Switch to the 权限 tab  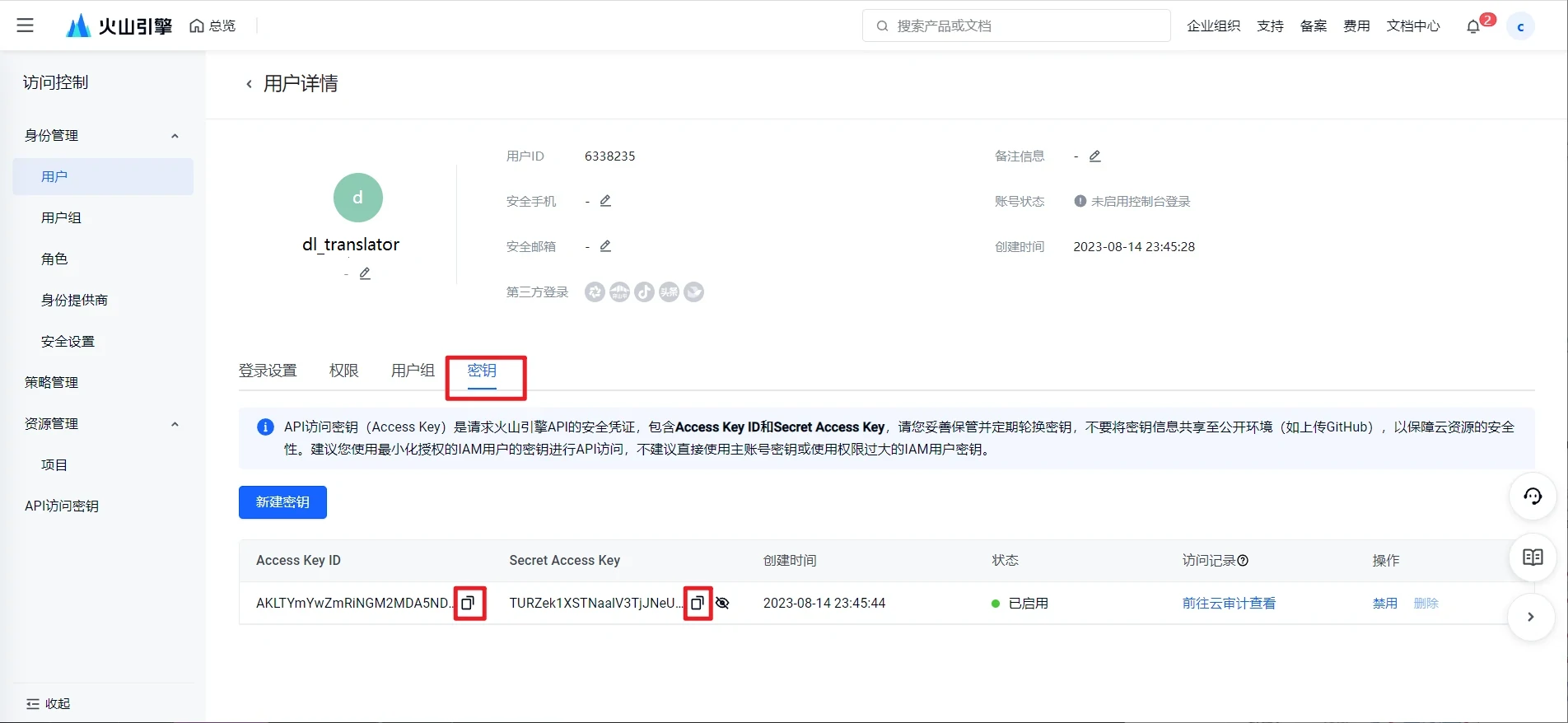344,371
